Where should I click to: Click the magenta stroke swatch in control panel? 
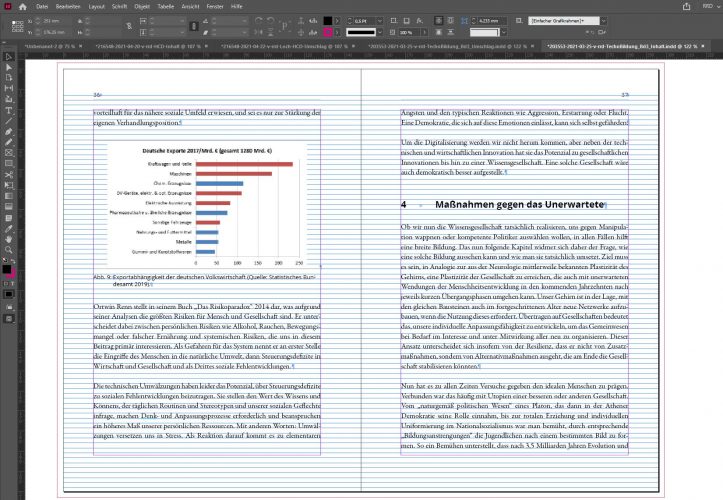(x=327, y=32)
